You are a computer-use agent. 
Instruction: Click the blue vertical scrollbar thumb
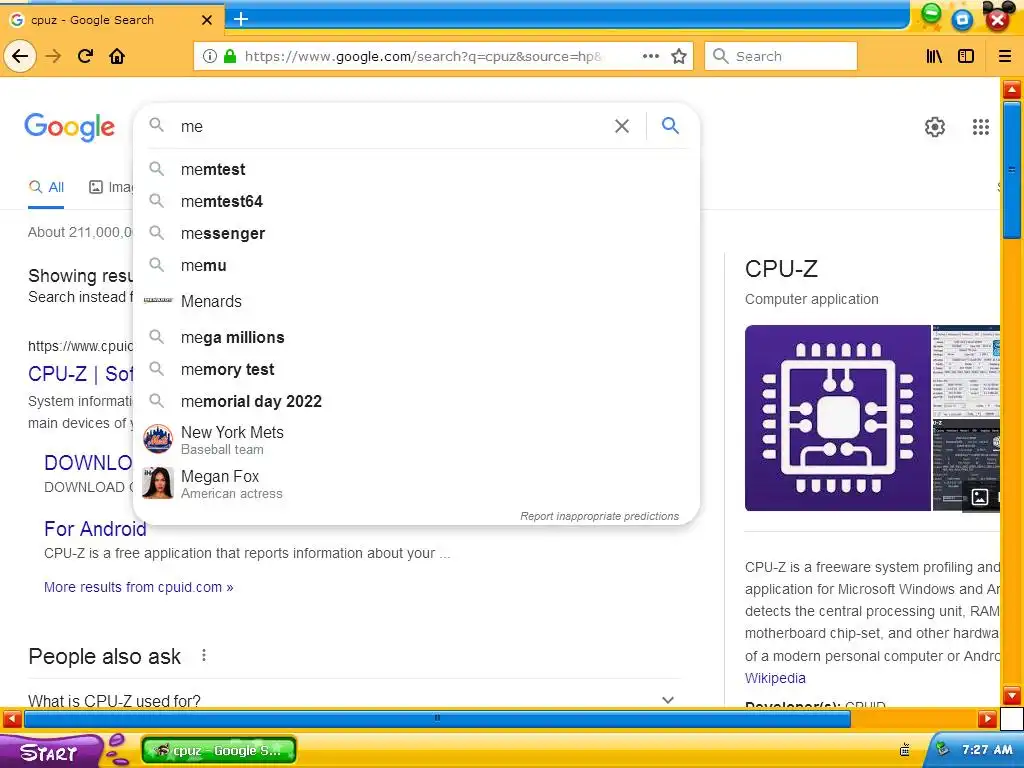[1012, 171]
